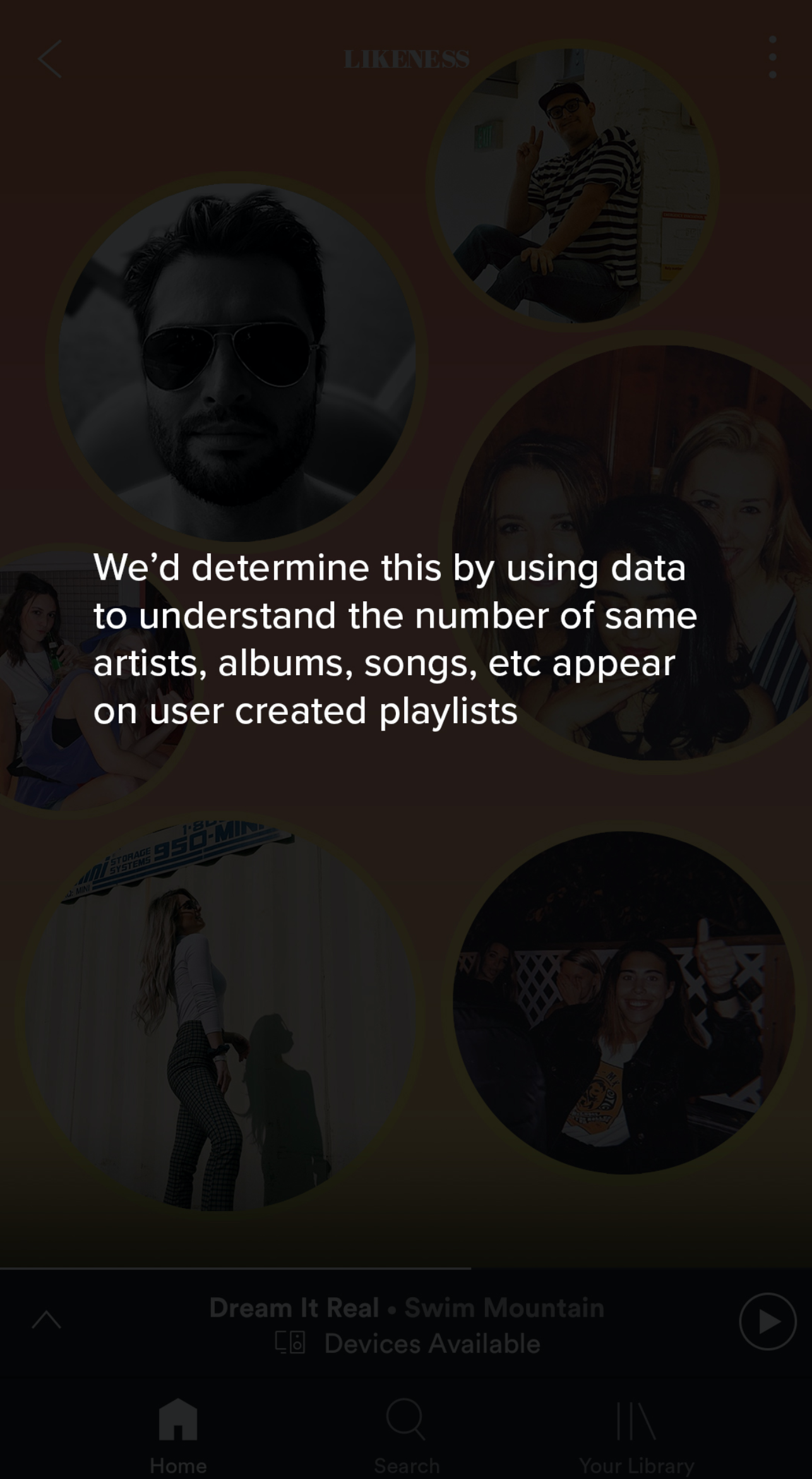Expand the now playing bar chevron

[x=47, y=1319]
